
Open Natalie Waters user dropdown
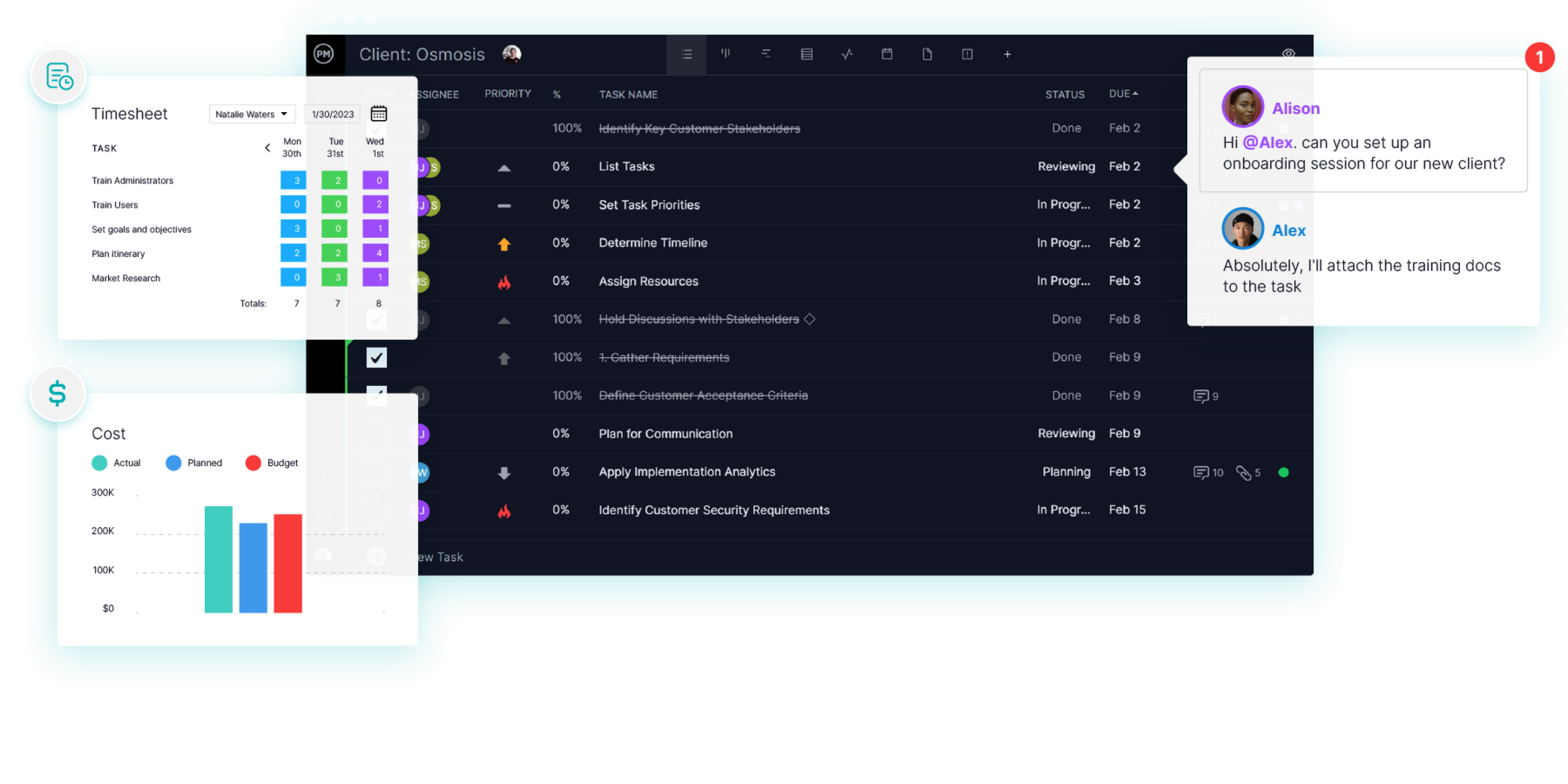point(251,114)
